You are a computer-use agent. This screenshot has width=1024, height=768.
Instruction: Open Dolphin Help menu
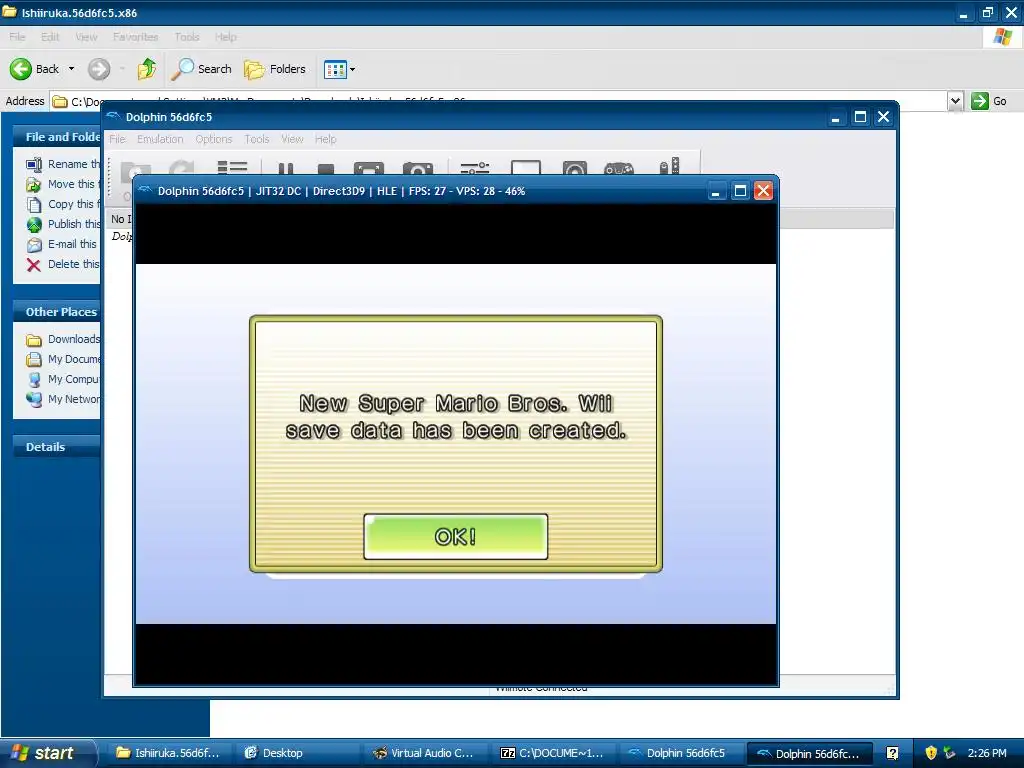coord(325,139)
